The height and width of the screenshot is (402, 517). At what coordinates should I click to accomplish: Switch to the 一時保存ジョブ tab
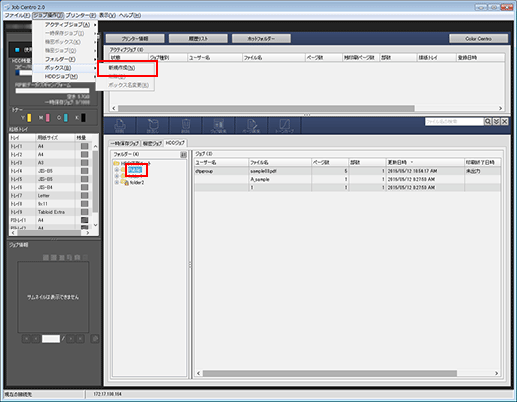click(x=125, y=143)
